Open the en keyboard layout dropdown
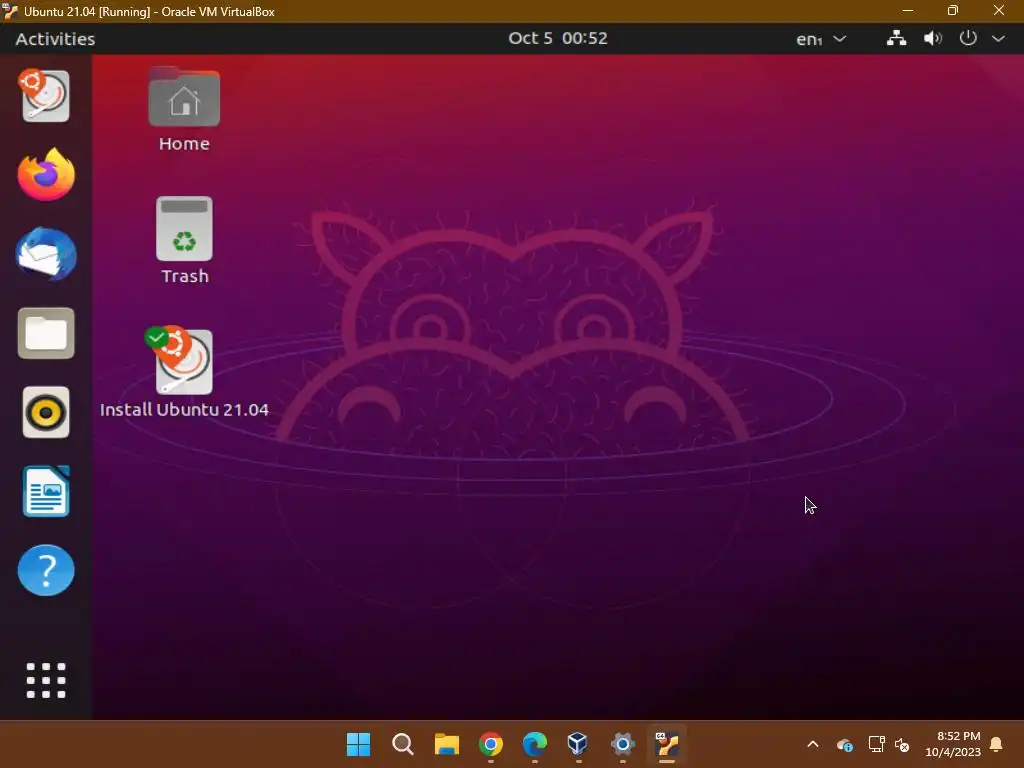 pyautogui.click(x=821, y=39)
